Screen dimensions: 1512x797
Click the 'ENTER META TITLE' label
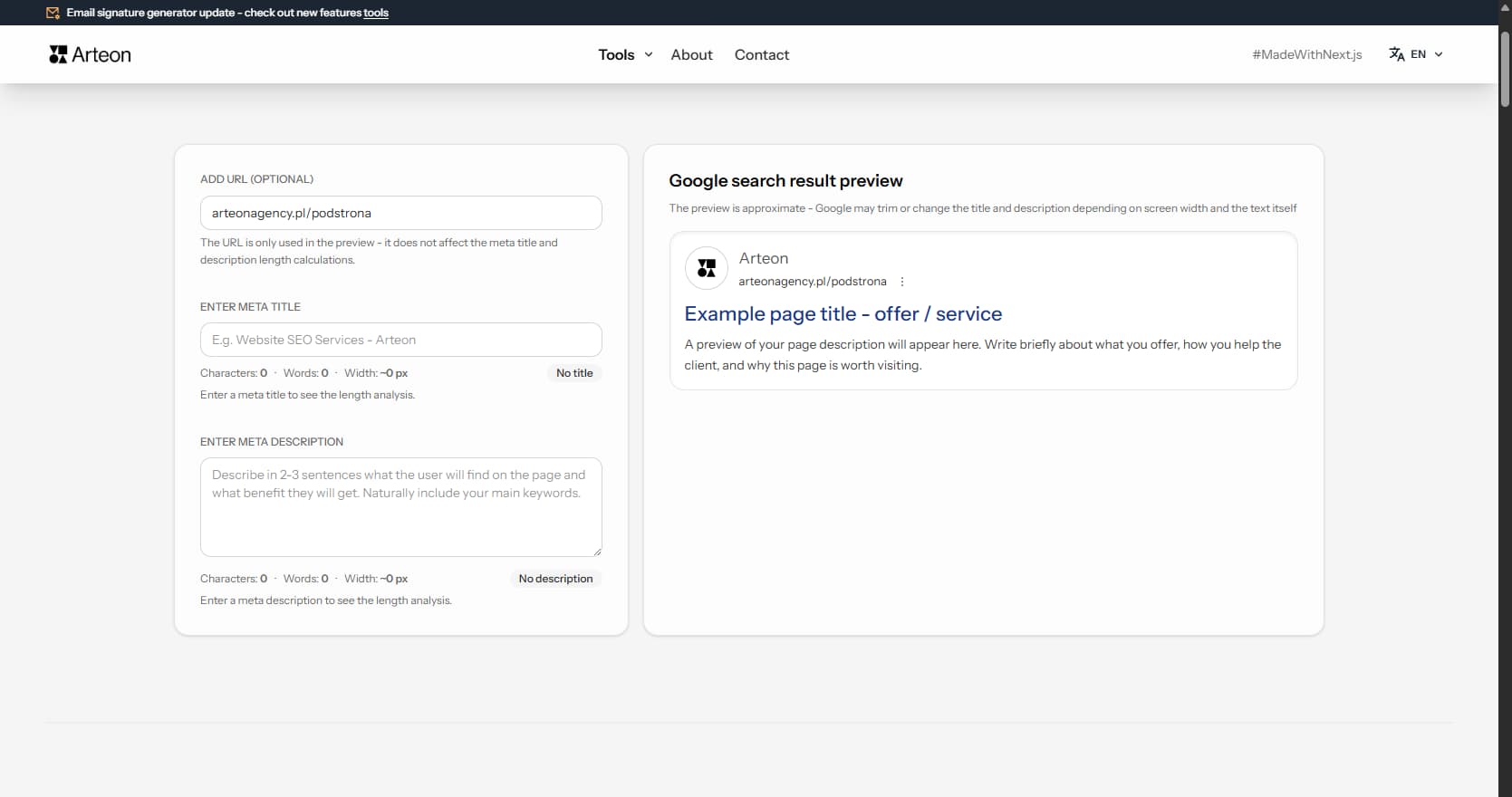(250, 307)
